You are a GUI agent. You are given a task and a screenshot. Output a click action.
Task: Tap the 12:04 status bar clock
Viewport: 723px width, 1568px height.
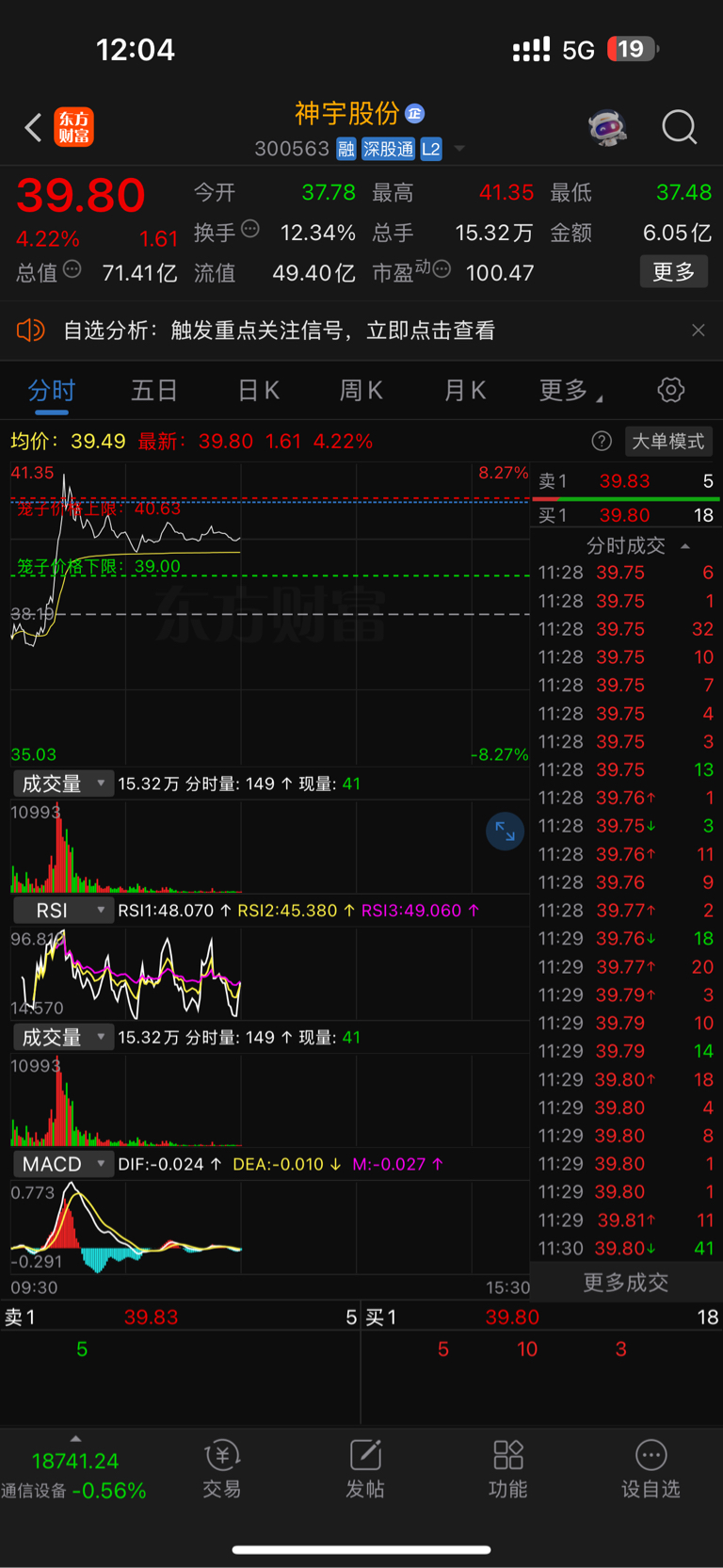[136, 49]
